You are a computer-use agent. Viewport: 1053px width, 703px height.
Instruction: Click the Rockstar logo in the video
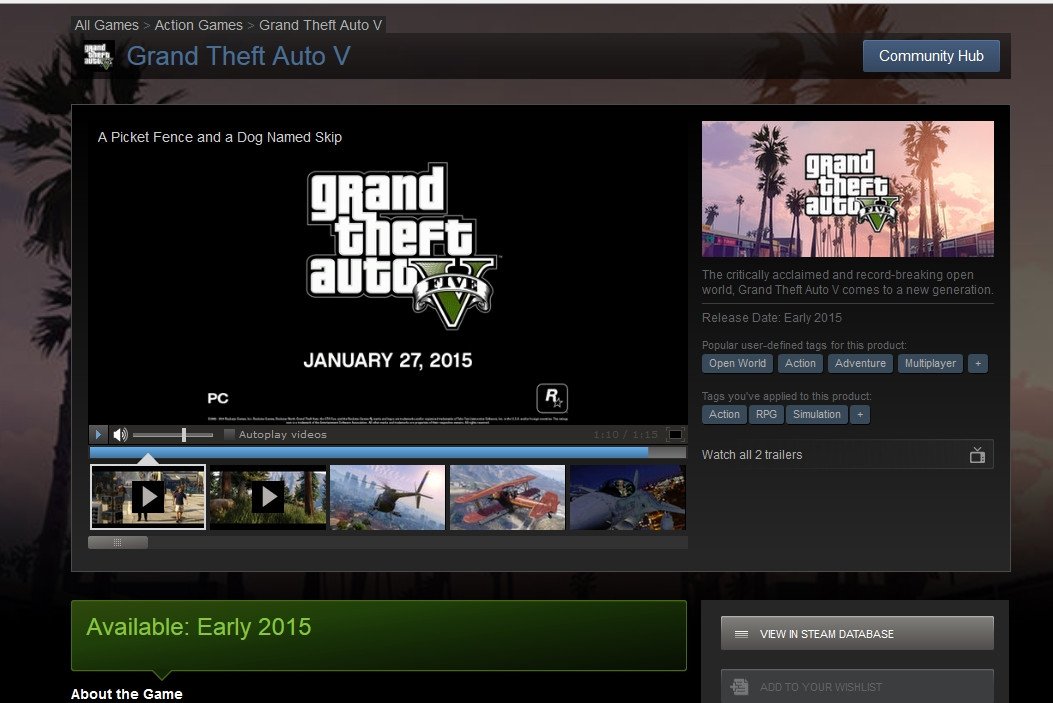click(552, 398)
